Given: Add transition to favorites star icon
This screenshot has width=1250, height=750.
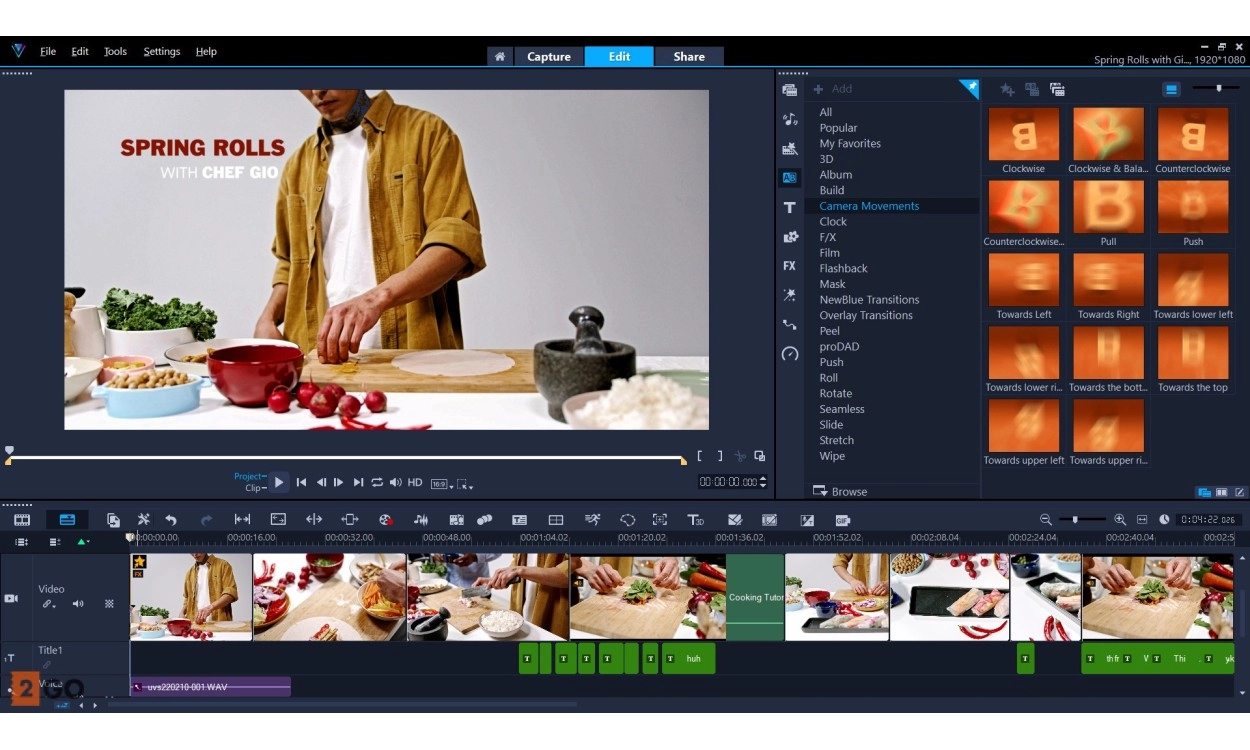Looking at the screenshot, I should coord(1007,90).
